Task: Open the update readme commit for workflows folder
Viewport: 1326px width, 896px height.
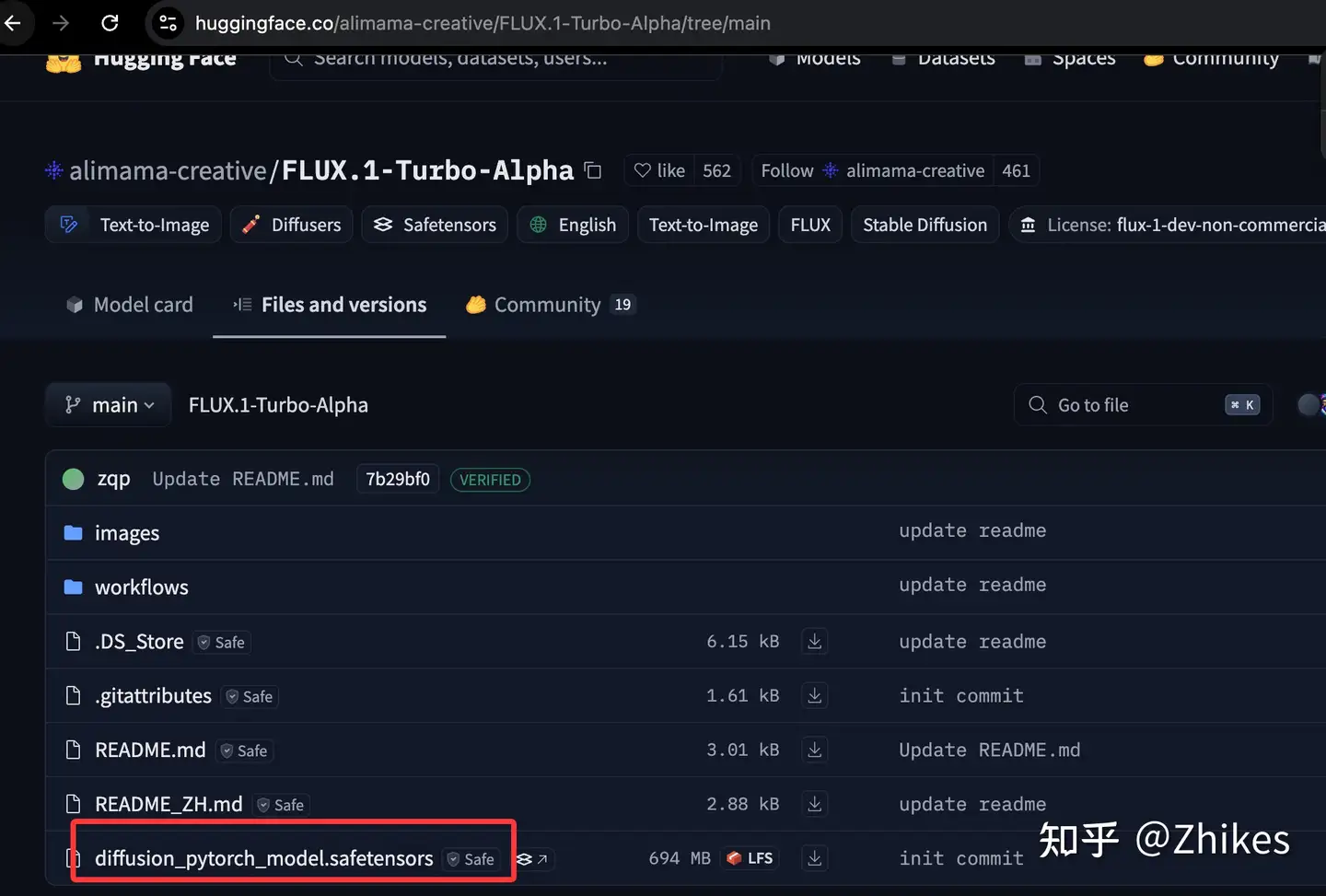Action: click(x=972, y=586)
